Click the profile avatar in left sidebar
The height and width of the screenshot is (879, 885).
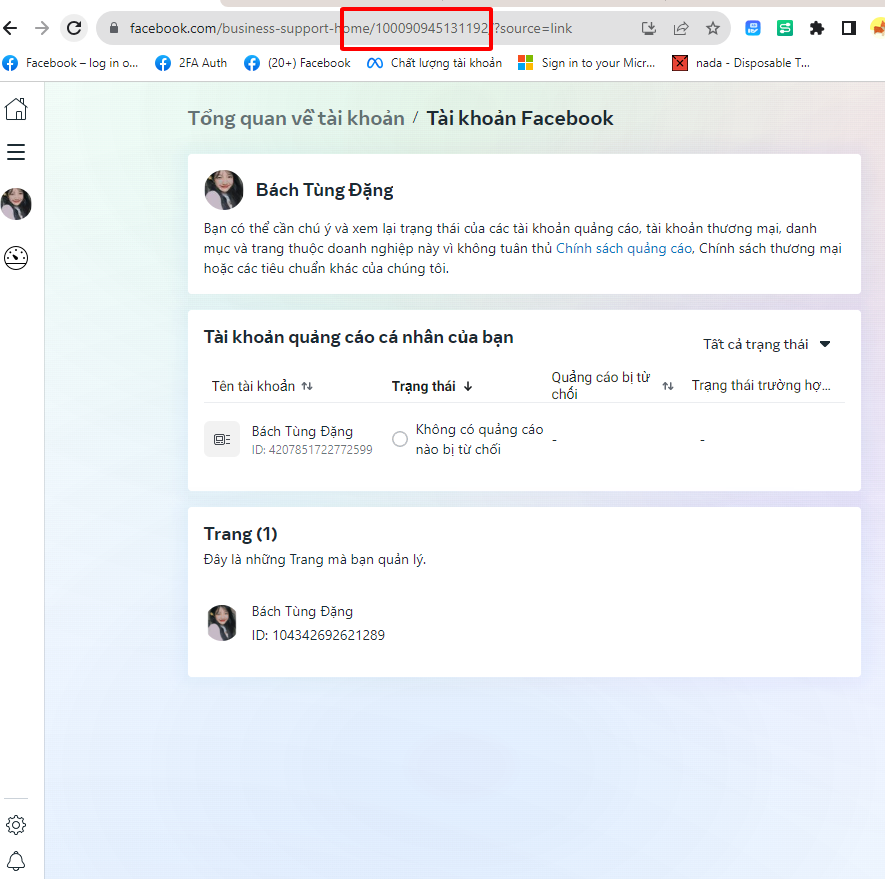16,204
